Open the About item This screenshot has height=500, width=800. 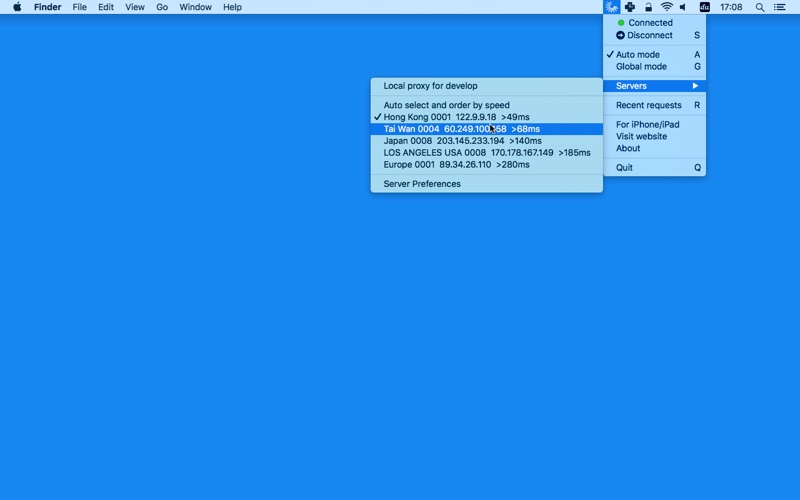tap(655, 148)
